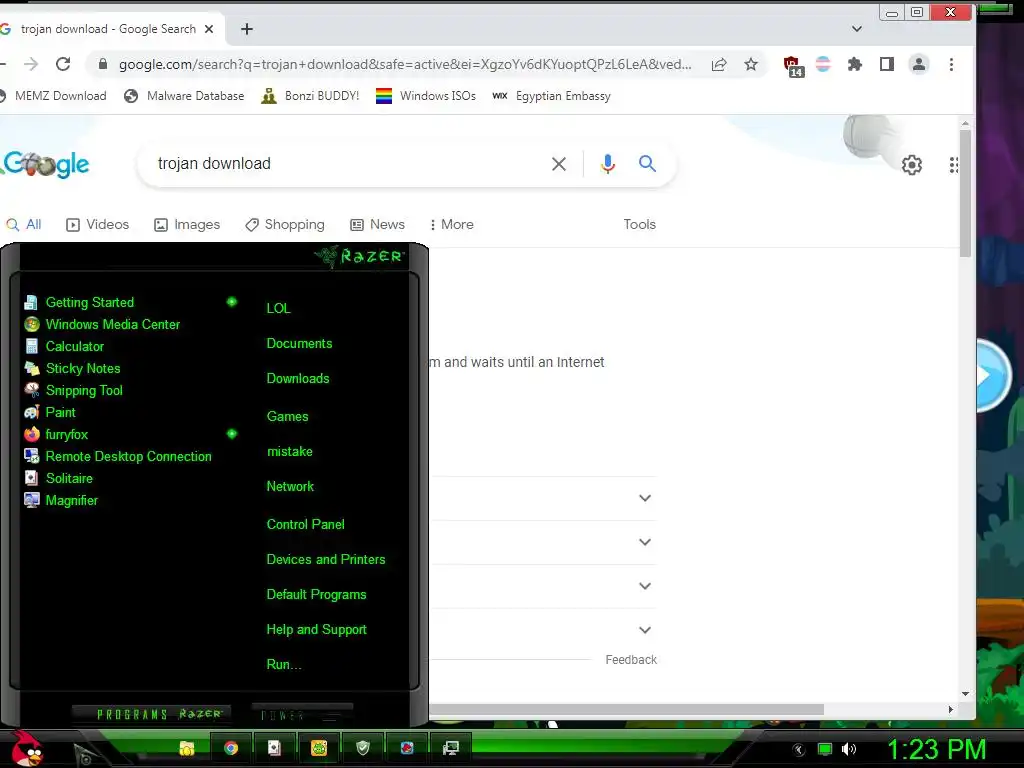Switch to the News results tab
This screenshot has height=768, width=1024.
377,225
